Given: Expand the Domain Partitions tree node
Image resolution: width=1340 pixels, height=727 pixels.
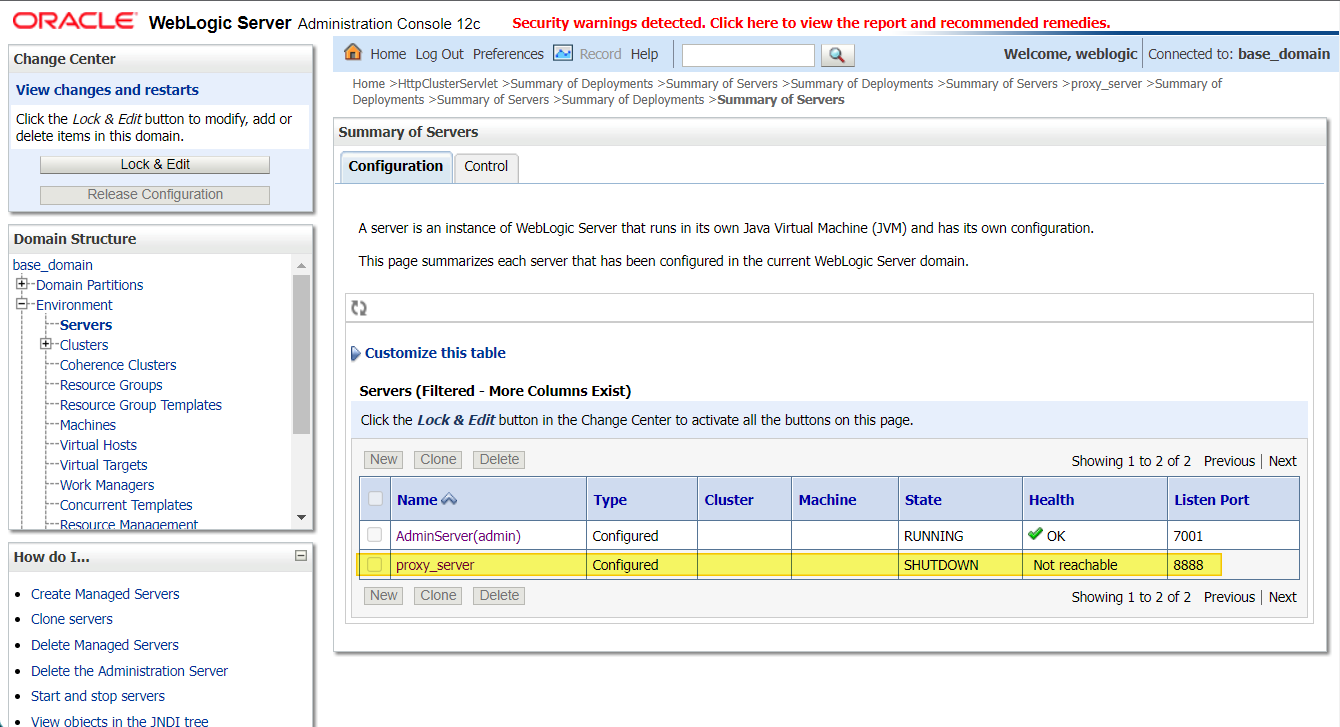Looking at the screenshot, I should (22, 284).
